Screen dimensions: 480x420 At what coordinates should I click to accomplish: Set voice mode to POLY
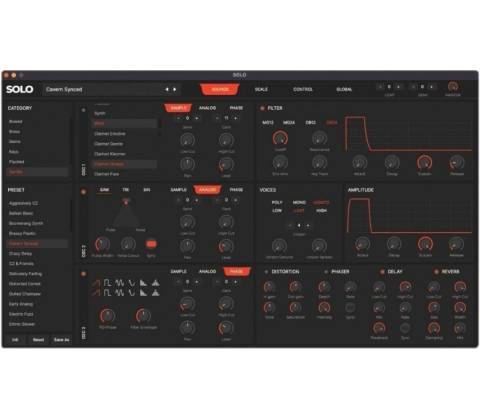(x=277, y=202)
